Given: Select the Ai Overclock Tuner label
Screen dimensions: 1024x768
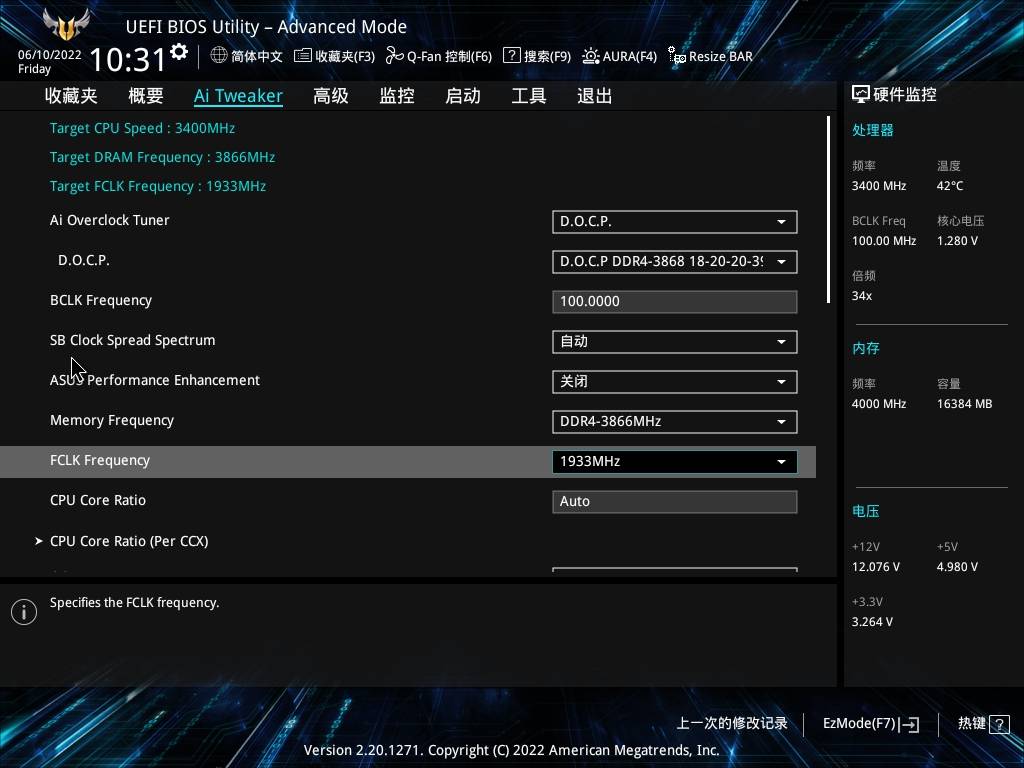Looking at the screenshot, I should point(110,220).
